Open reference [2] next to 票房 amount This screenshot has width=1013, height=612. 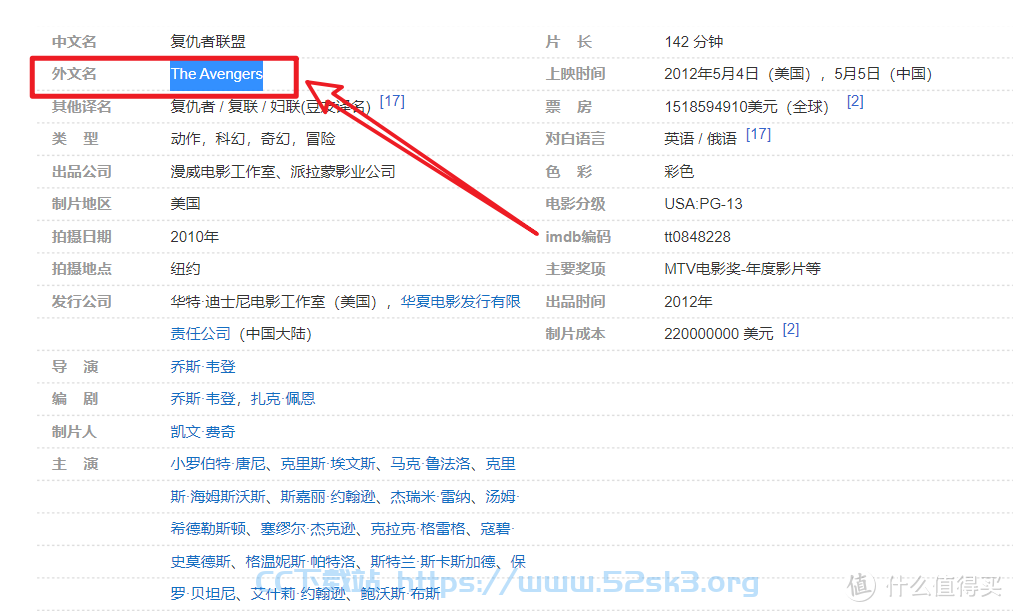coord(855,101)
